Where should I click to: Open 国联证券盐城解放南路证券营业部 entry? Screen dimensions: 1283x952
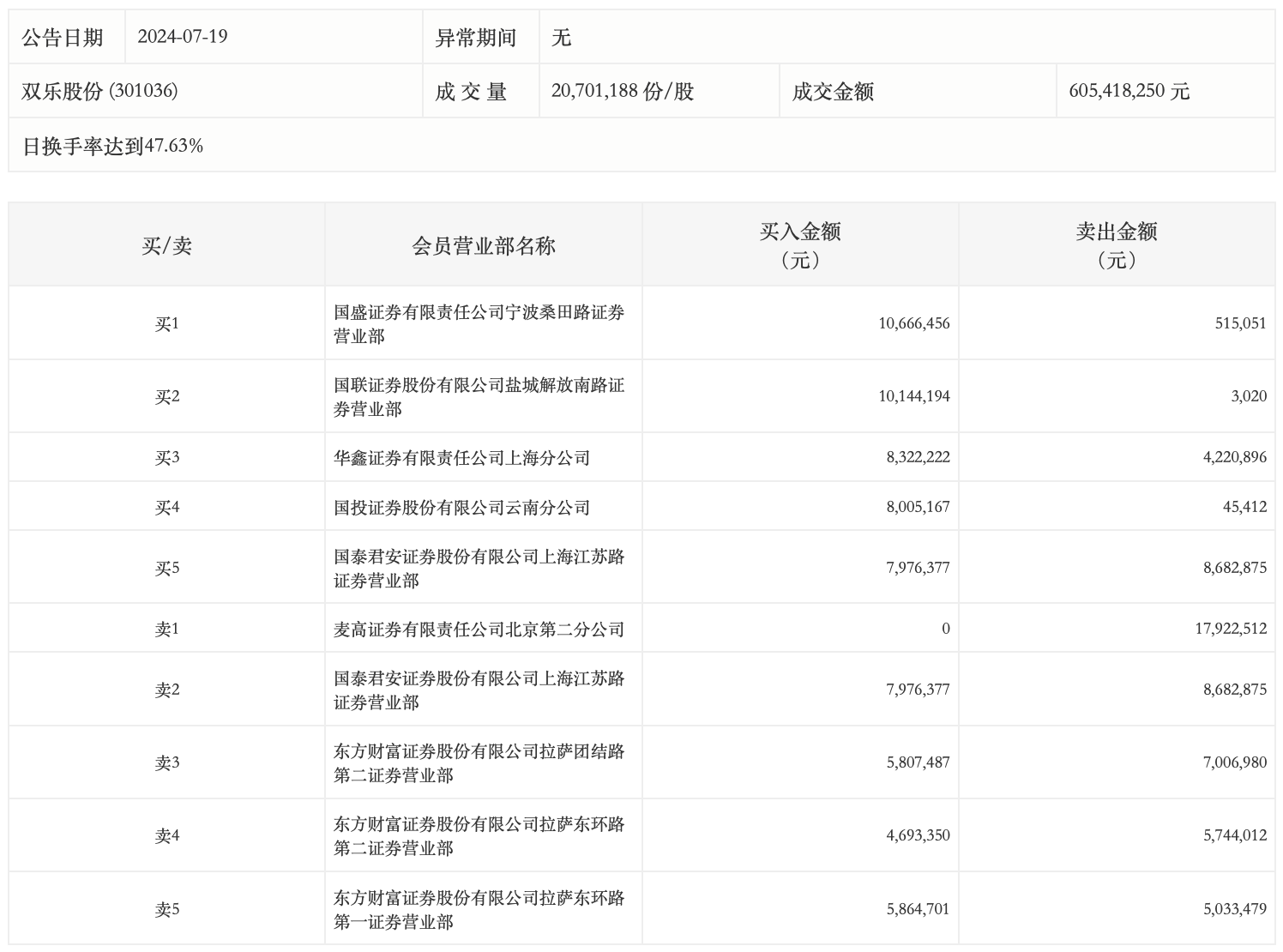(x=479, y=397)
